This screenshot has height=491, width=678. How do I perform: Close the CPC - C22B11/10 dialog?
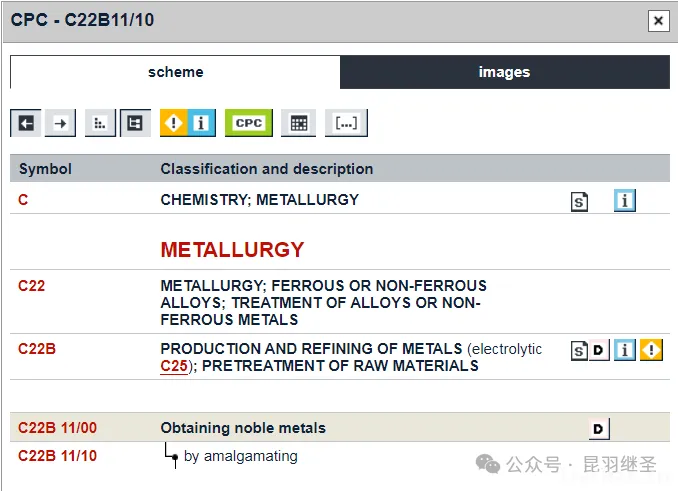coord(657,21)
